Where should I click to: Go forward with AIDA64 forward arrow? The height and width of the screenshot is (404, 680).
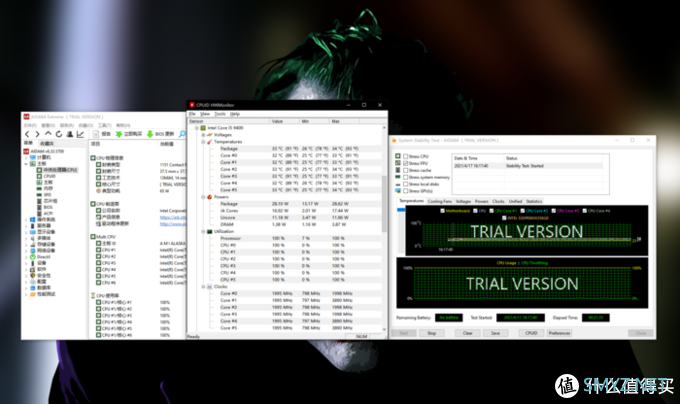pos(37,134)
